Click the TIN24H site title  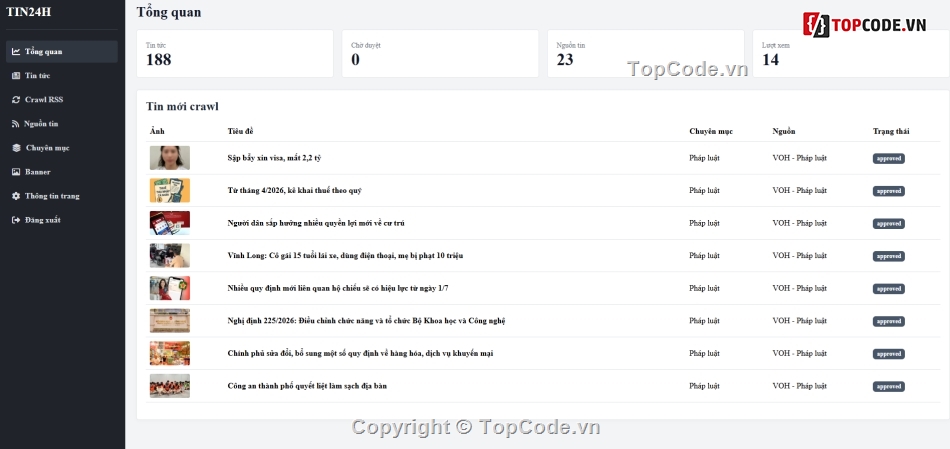(28, 12)
